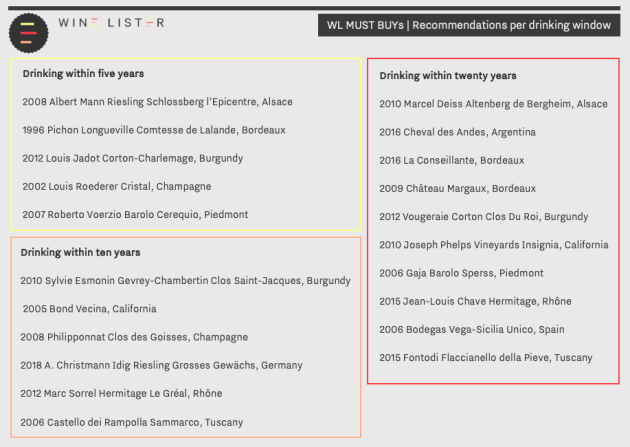Click 2008 Philipponnat Clos des Goisses
The image size is (630, 447).
(134, 337)
